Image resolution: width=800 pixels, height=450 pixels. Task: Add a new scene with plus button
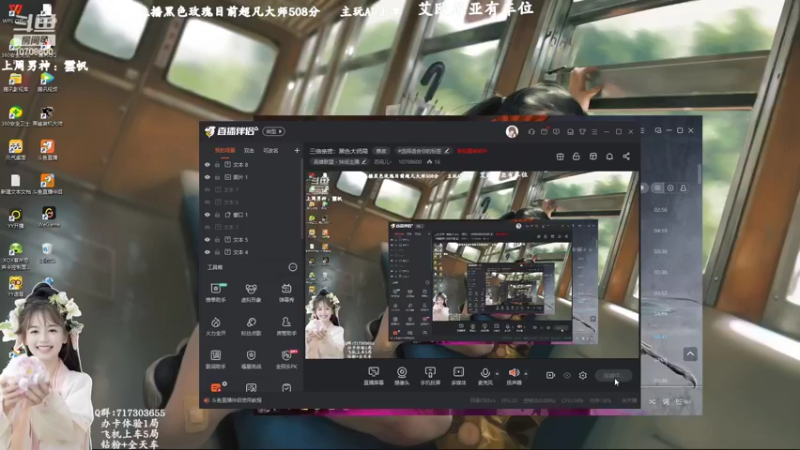297,151
